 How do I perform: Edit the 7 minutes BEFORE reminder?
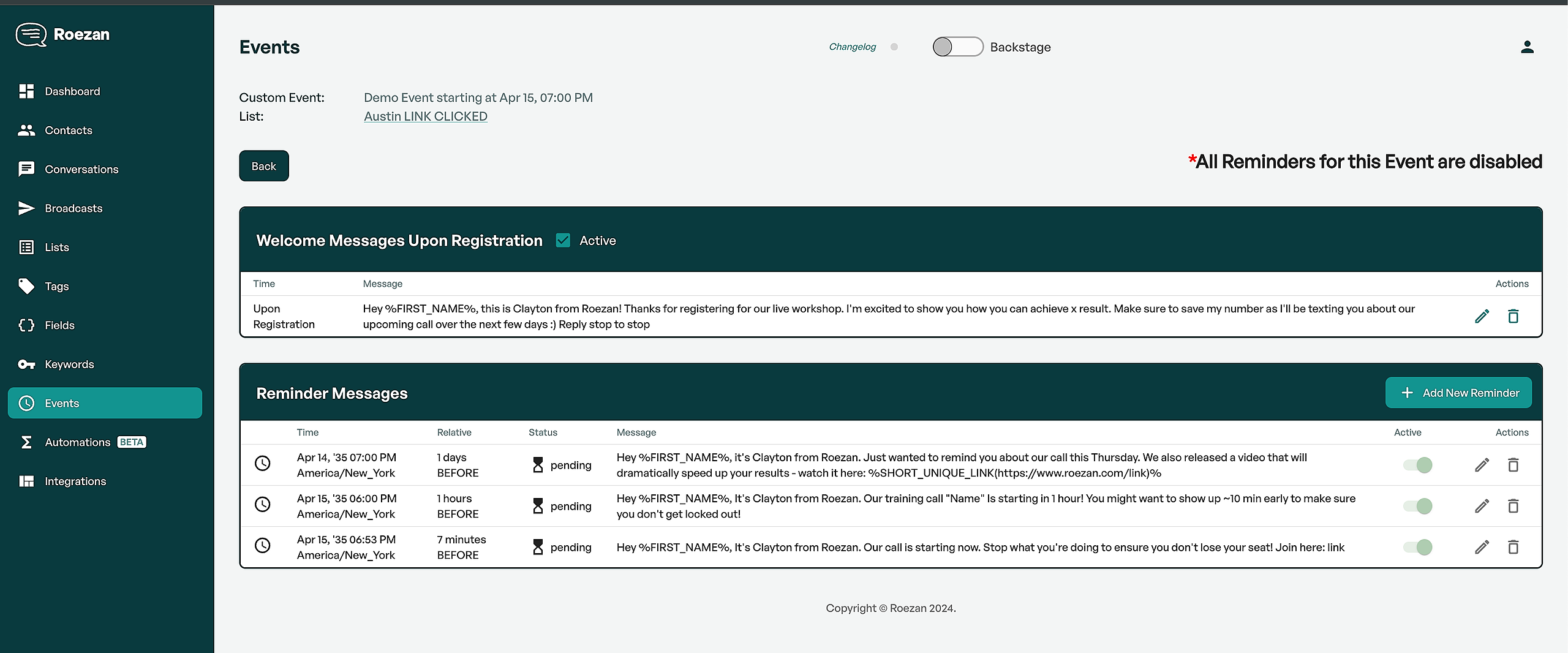click(1482, 547)
